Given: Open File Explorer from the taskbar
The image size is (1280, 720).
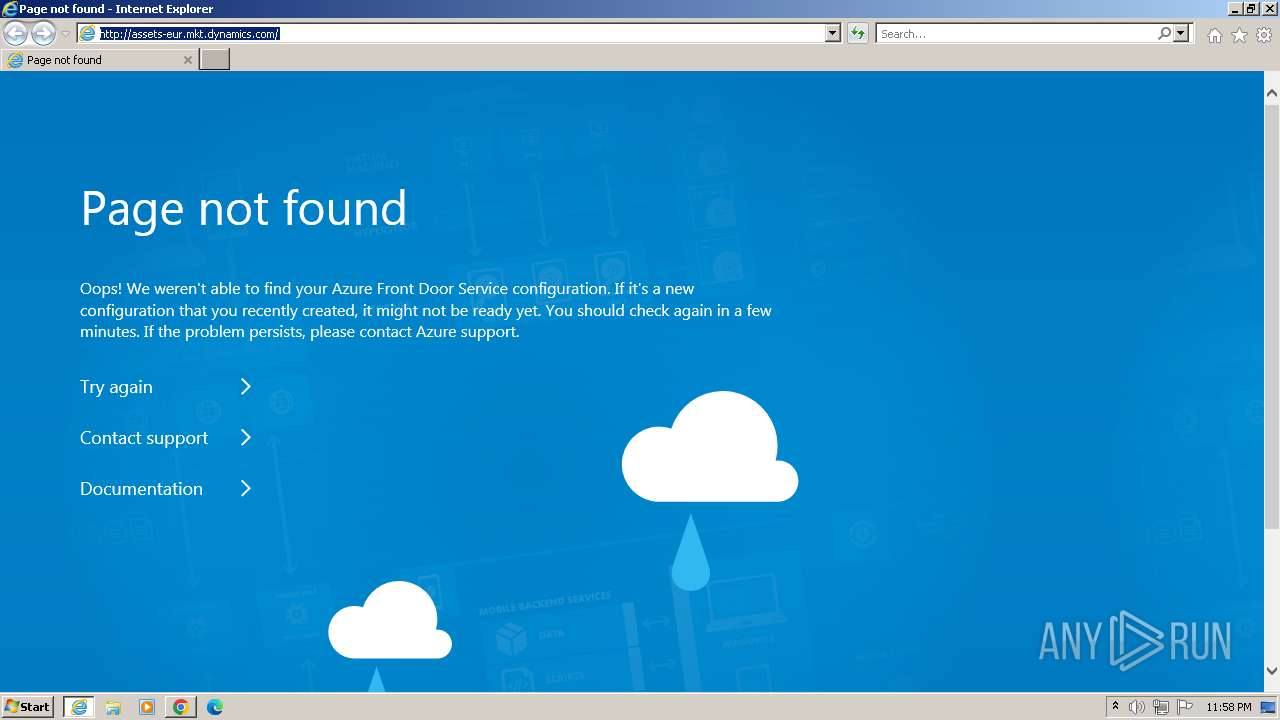Looking at the screenshot, I should point(113,707).
